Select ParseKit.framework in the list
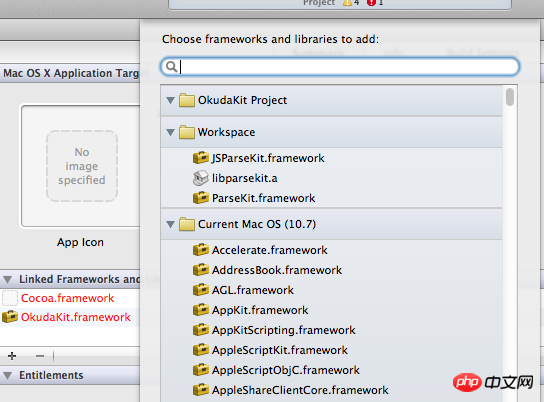 (x=331, y=198)
